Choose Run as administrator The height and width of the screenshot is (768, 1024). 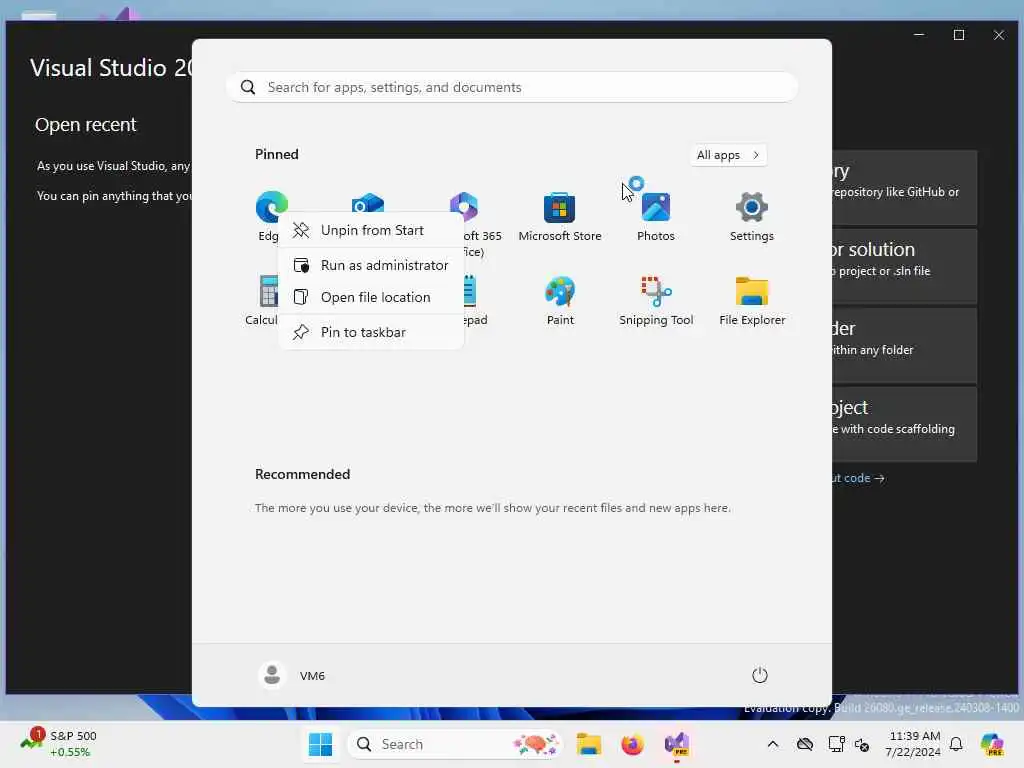coord(371,265)
